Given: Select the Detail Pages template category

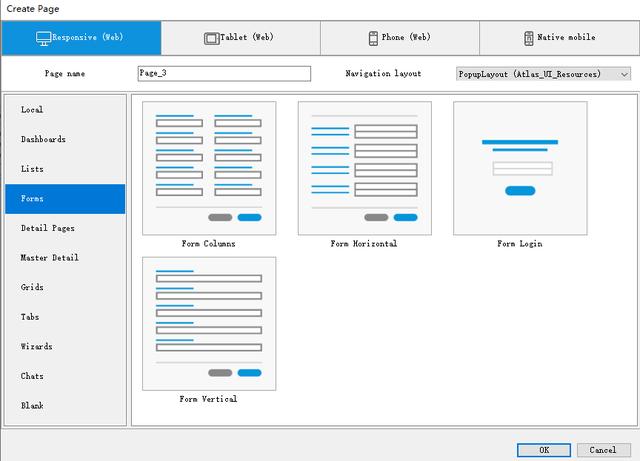Looking at the screenshot, I should click(x=65, y=228).
